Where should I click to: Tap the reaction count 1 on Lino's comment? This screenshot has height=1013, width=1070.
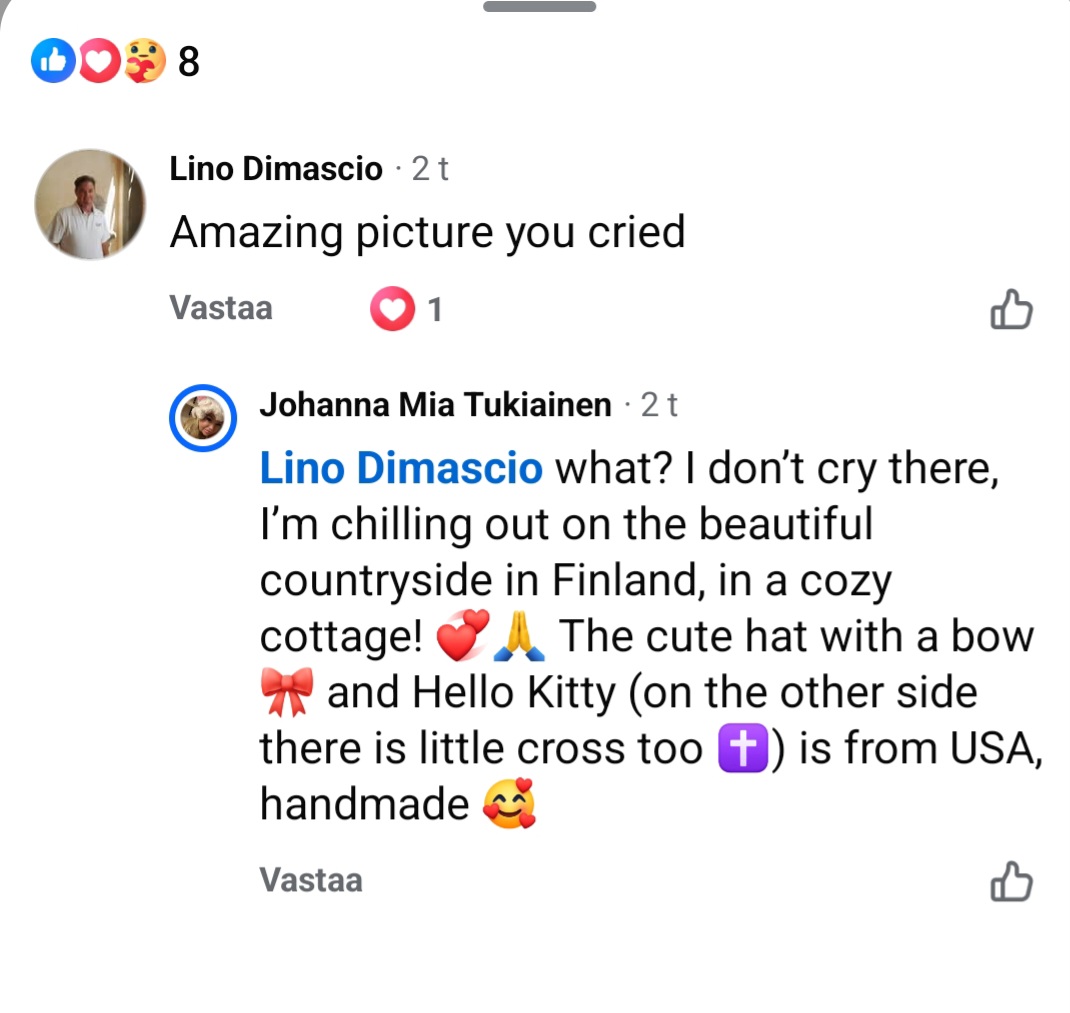coord(435,310)
